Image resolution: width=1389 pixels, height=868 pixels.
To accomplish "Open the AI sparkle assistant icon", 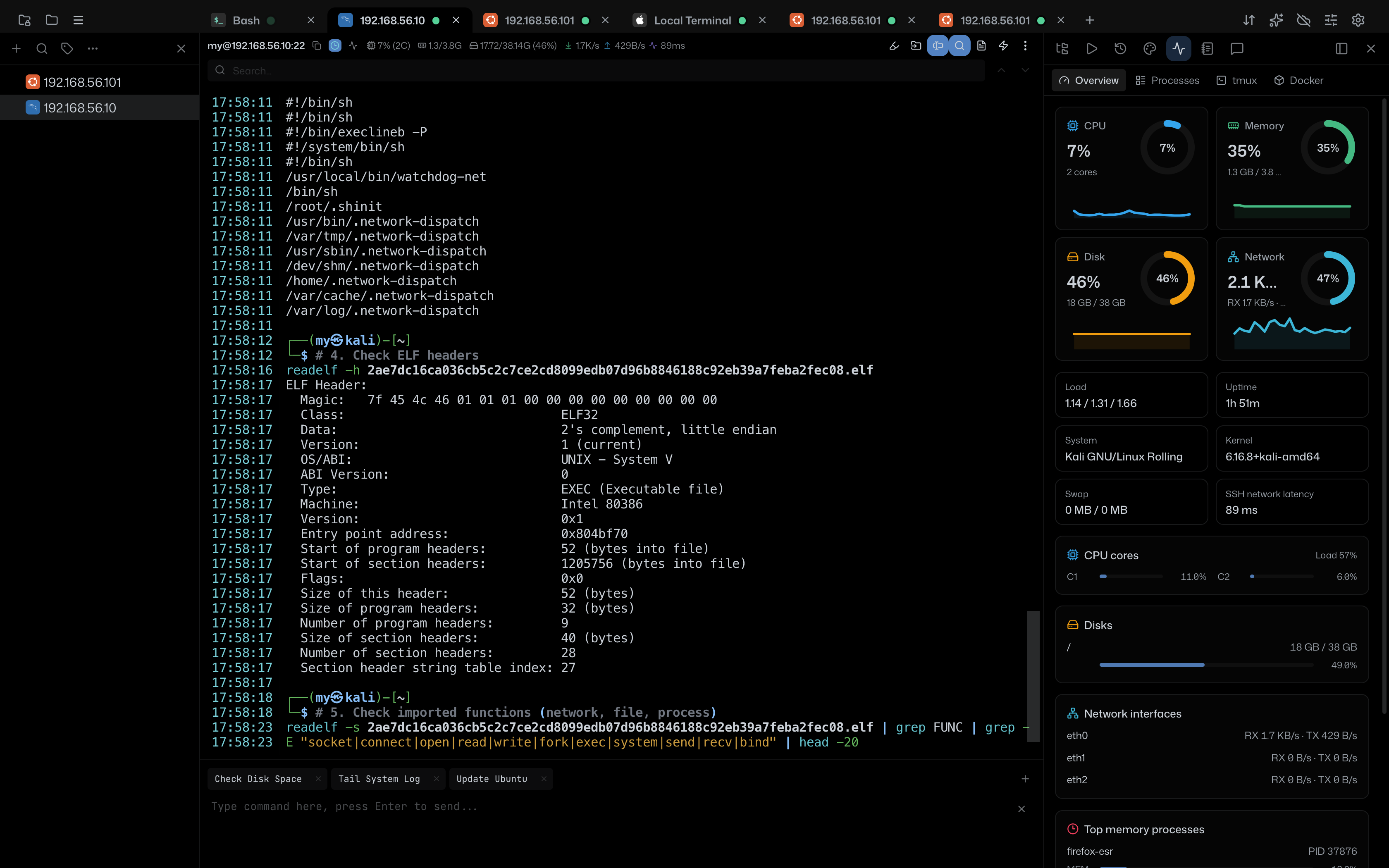I will pos(1276,20).
